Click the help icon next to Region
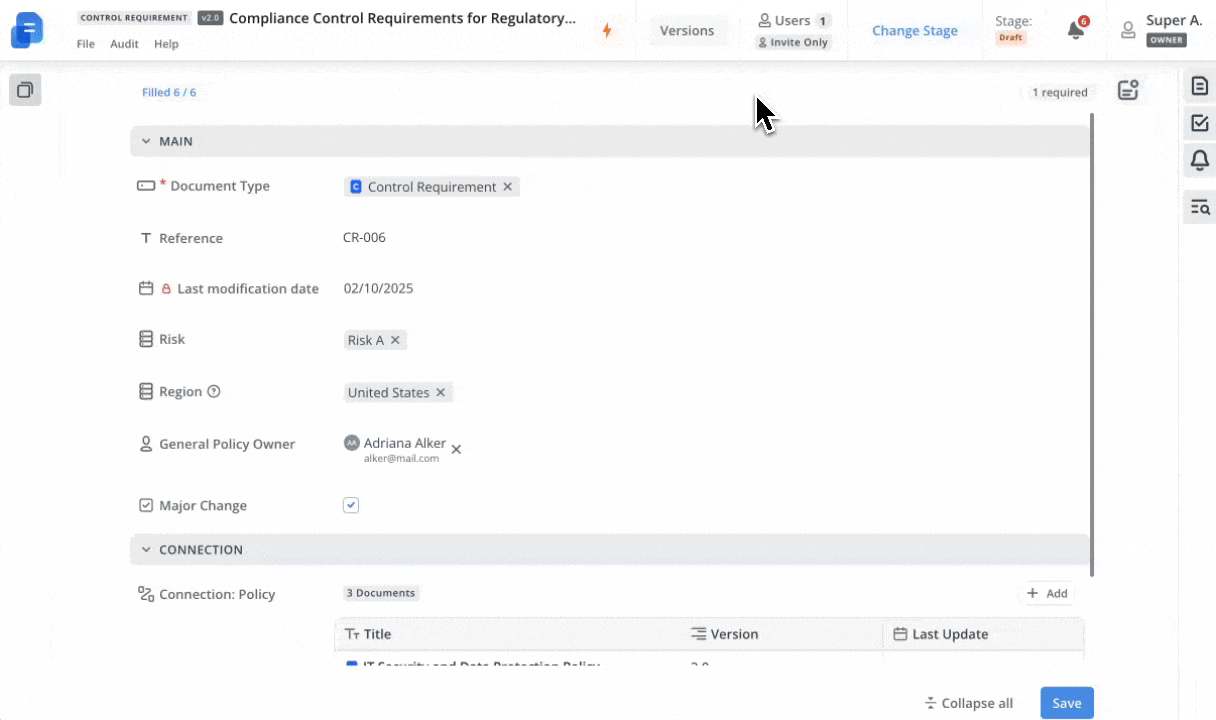Screen dimensions: 1216x720 [x=213, y=392]
